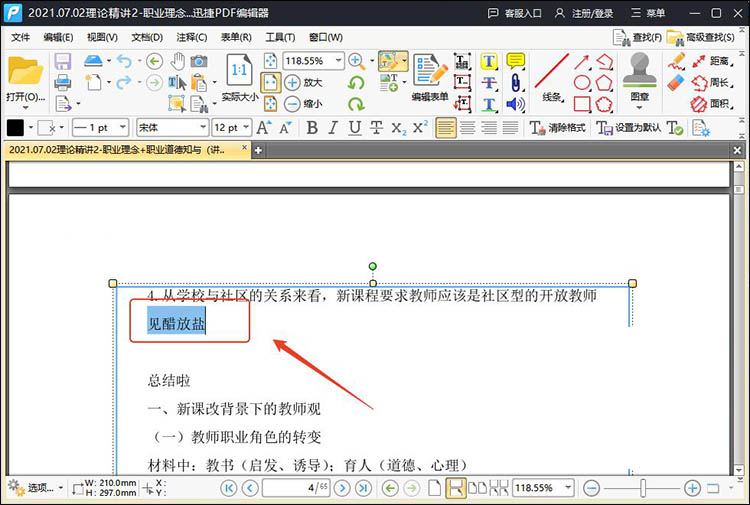750x505 pixels.
Task: Click 注册/登录 to sign in
Action: (584, 13)
